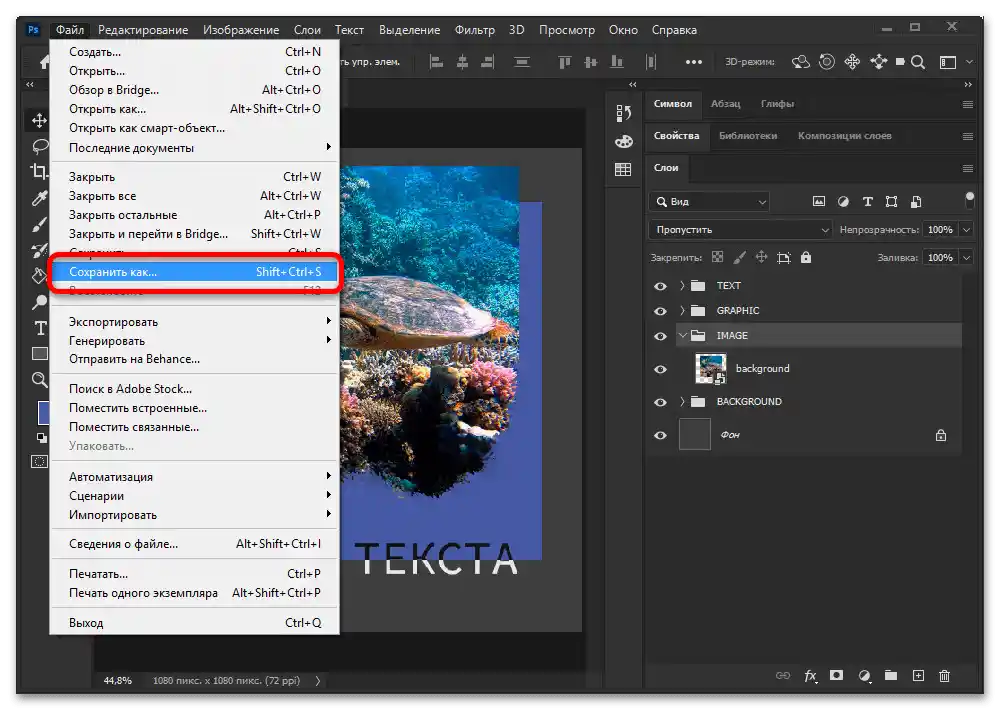
Task: Click the 3D orbit camera icon
Action: tap(801, 62)
